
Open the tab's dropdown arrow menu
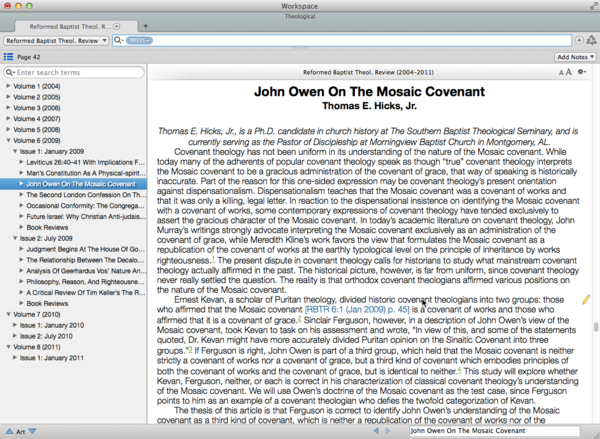(x=117, y=26)
